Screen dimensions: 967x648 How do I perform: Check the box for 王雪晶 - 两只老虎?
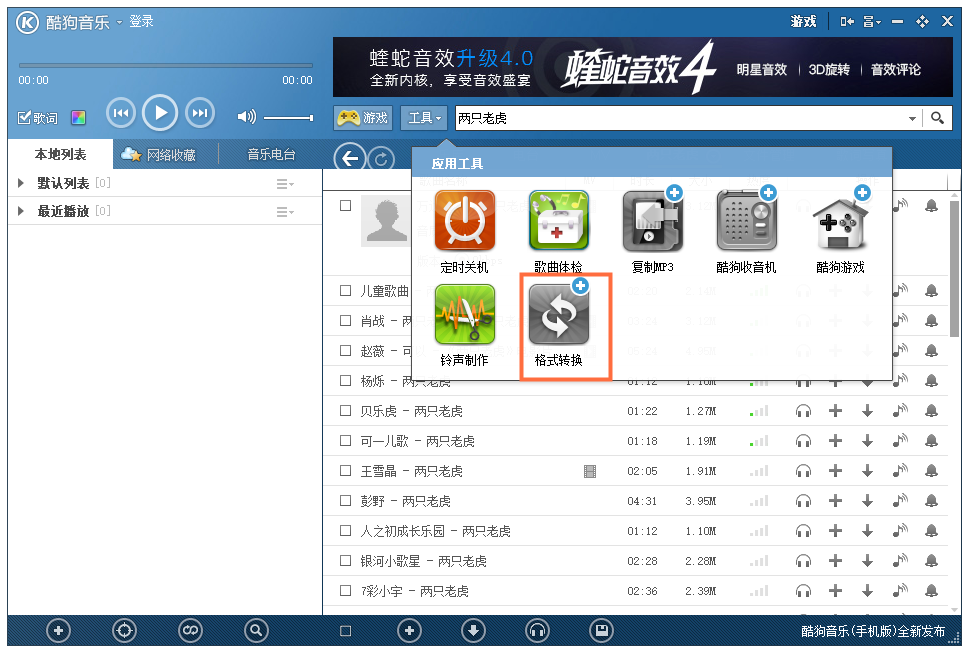(x=346, y=470)
